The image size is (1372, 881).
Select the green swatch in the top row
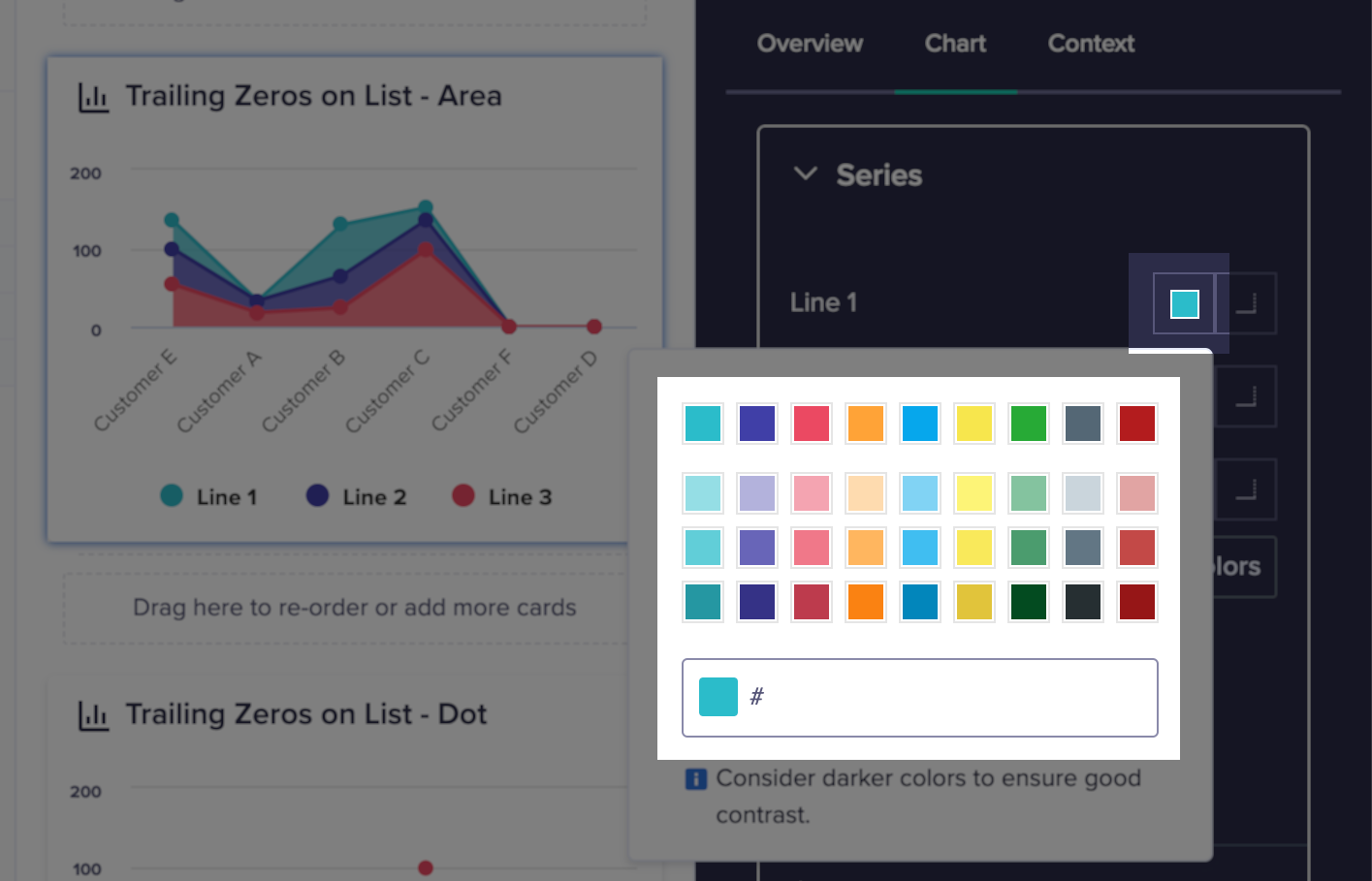click(x=1028, y=423)
